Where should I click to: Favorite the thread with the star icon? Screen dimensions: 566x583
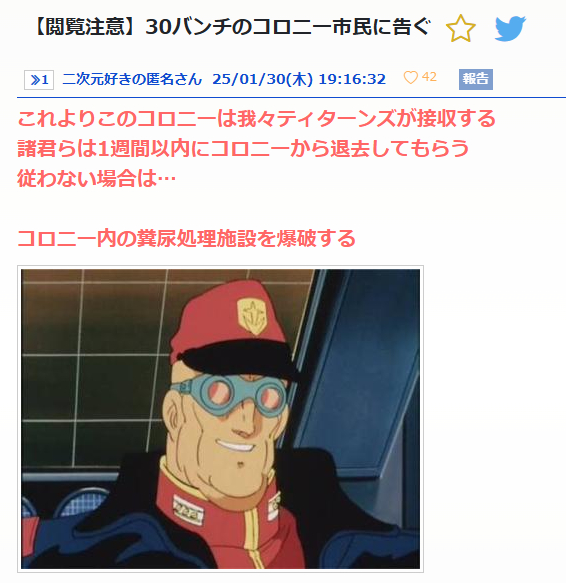(x=460, y=28)
